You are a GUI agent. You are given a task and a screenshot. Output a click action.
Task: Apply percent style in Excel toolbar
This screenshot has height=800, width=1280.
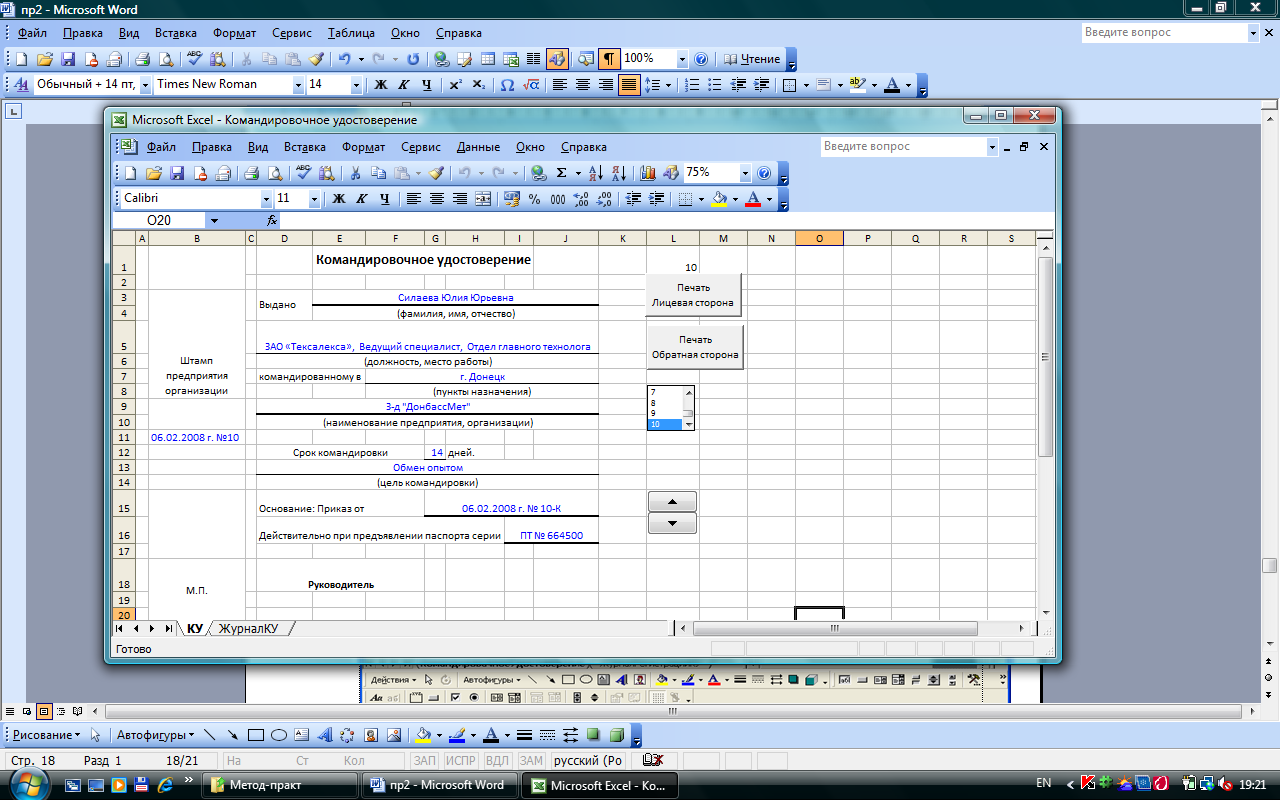[x=534, y=199]
